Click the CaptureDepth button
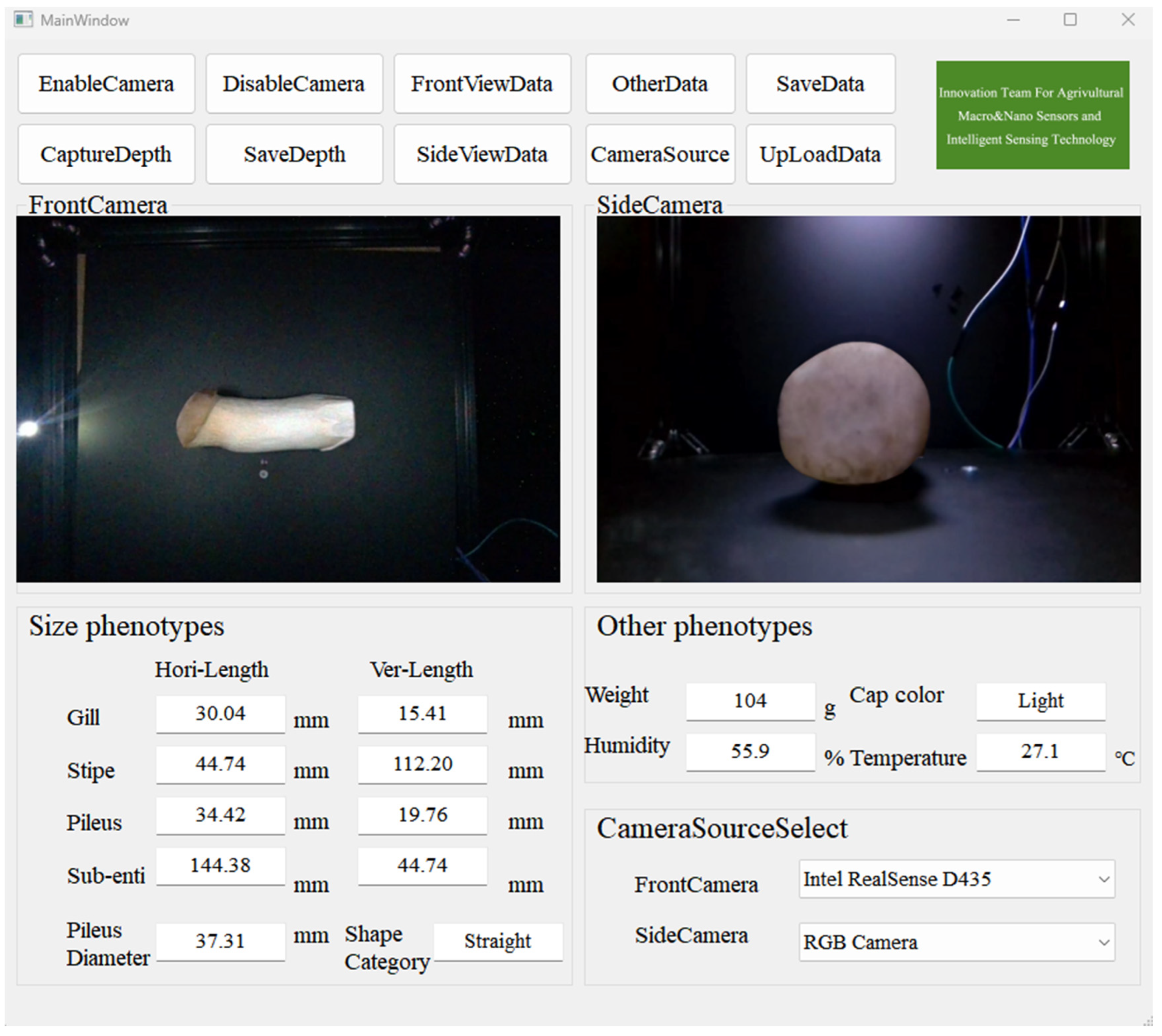 coord(106,154)
